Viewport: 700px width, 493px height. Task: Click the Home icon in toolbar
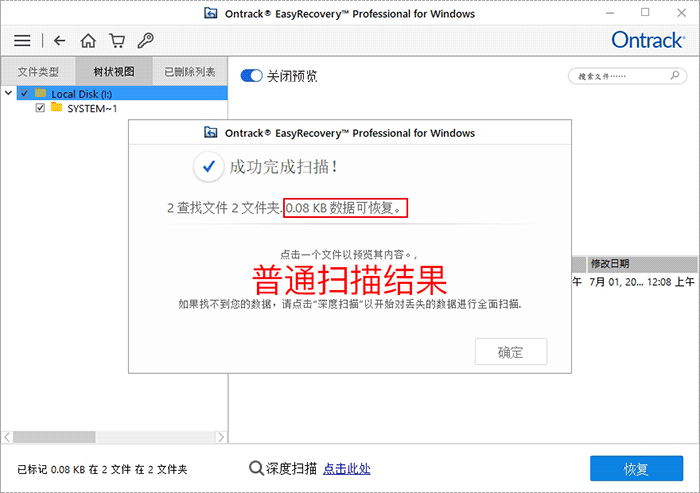(88, 41)
